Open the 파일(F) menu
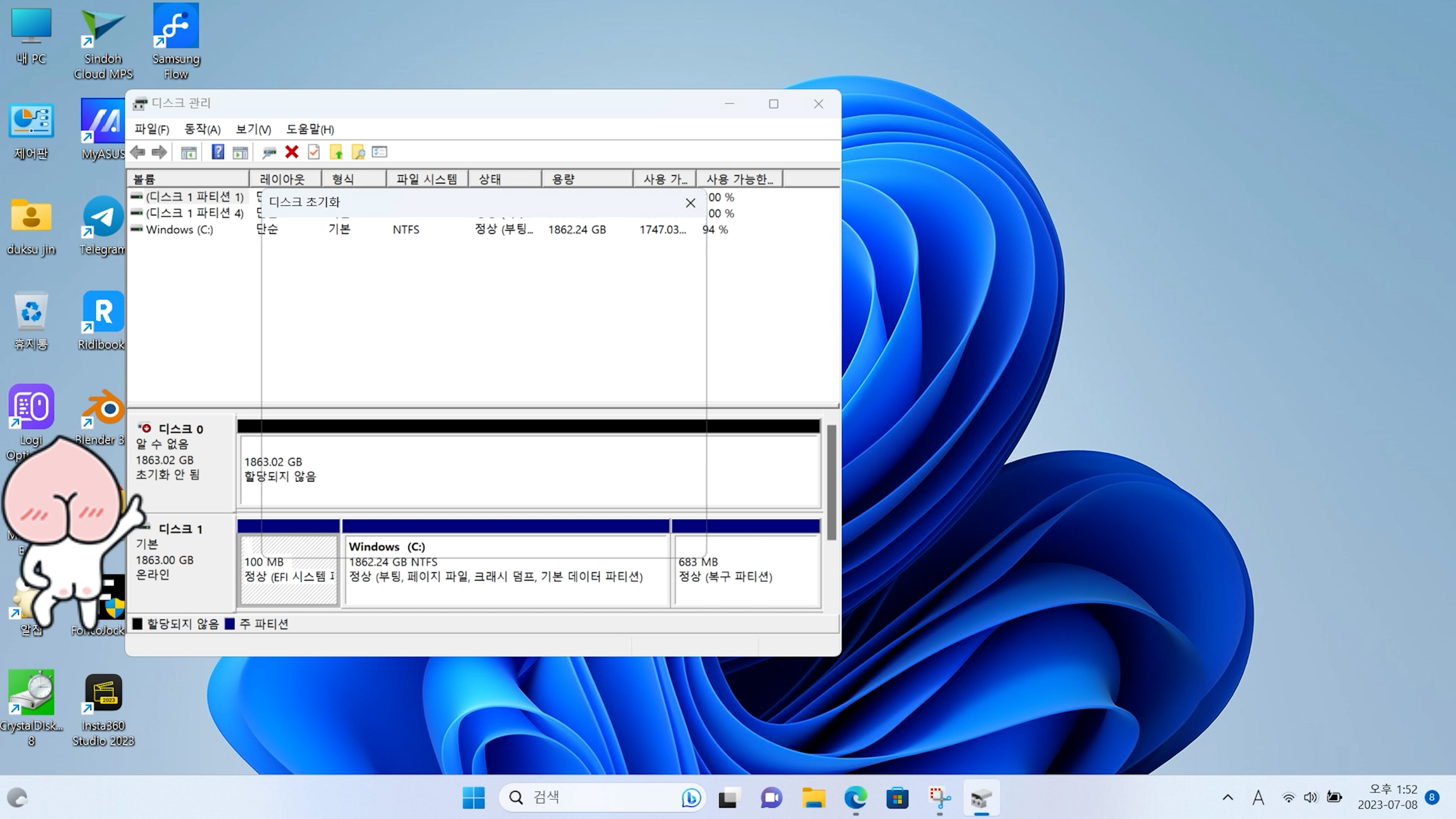This screenshot has width=1456, height=819. click(151, 129)
